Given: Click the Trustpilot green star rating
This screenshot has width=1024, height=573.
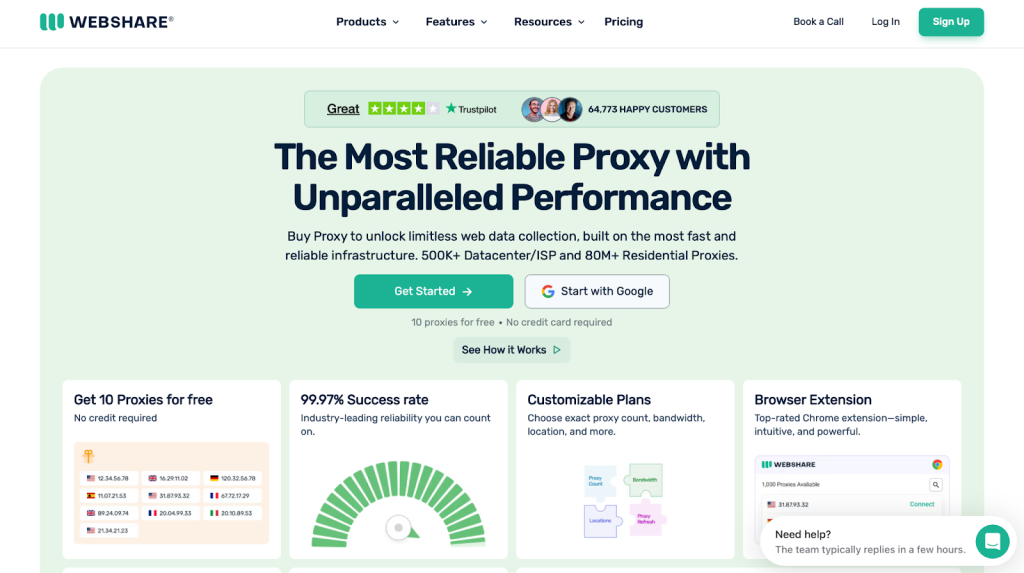Looking at the screenshot, I should click(x=403, y=109).
